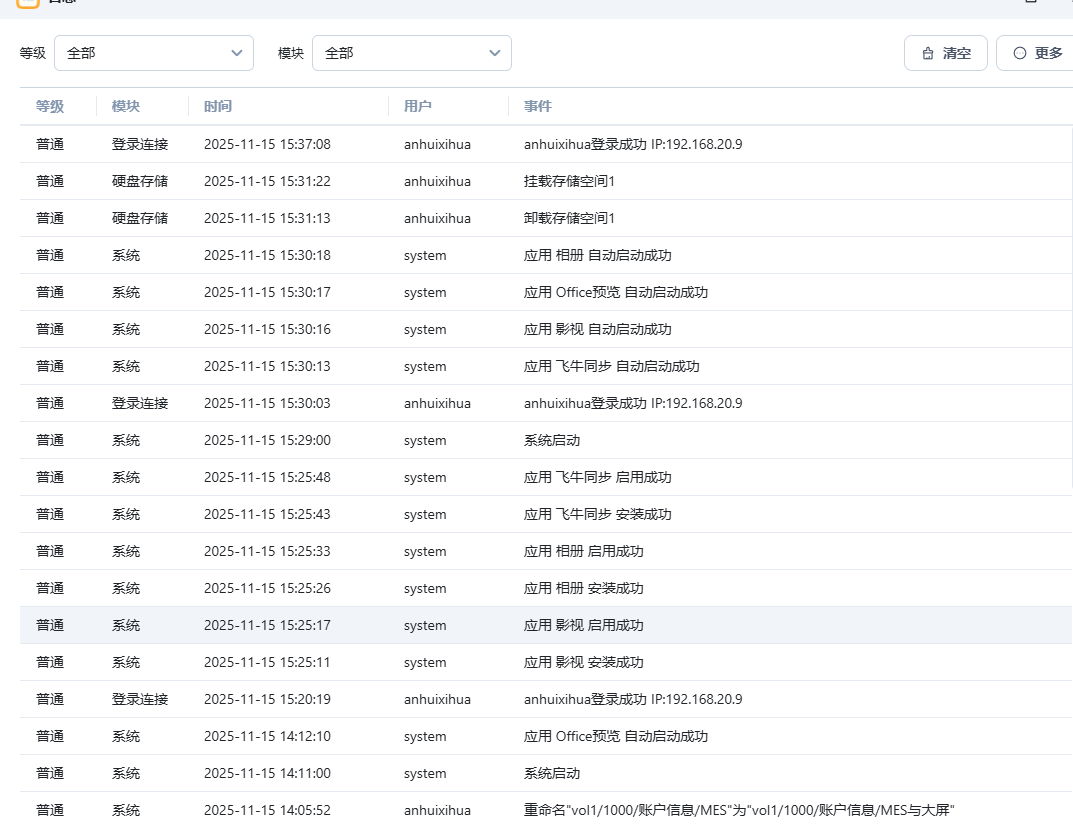
Task: Select the 卸载存储空间1 log entry
Action: click(x=569, y=218)
